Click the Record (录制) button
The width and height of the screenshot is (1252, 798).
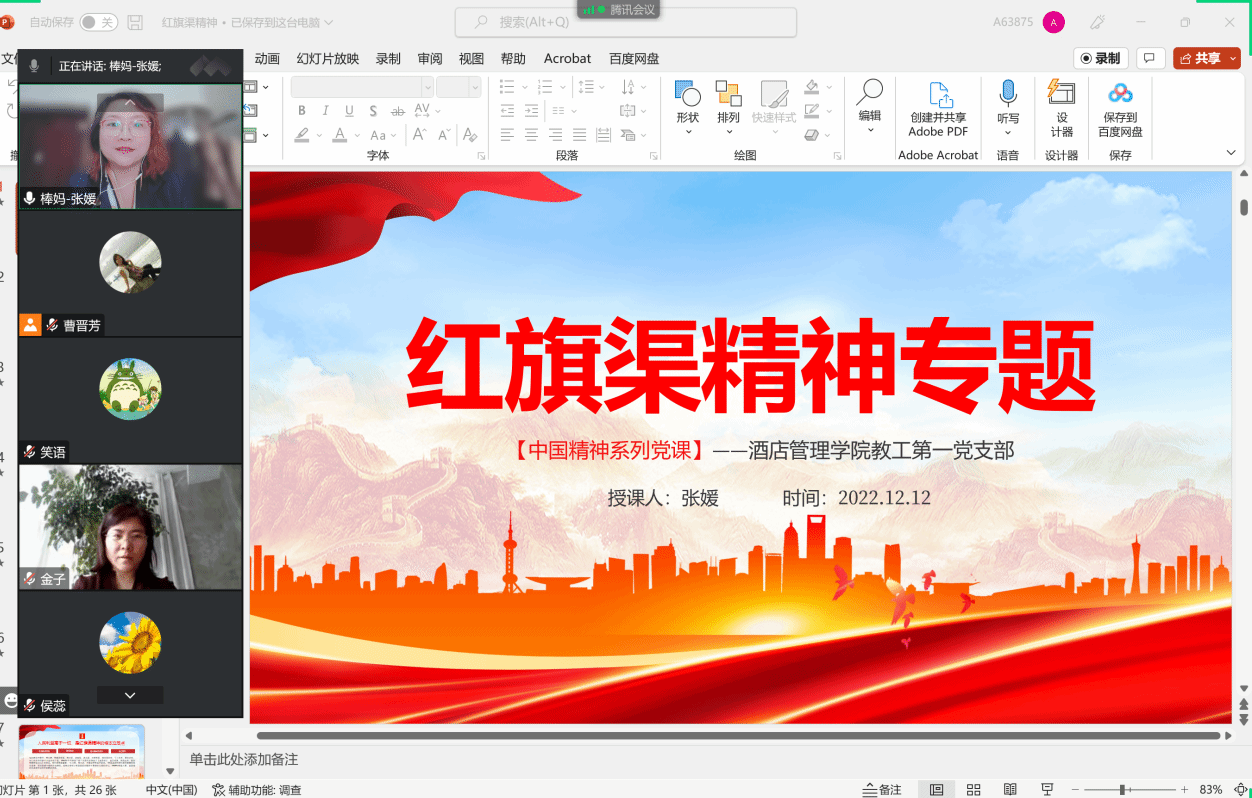1100,58
